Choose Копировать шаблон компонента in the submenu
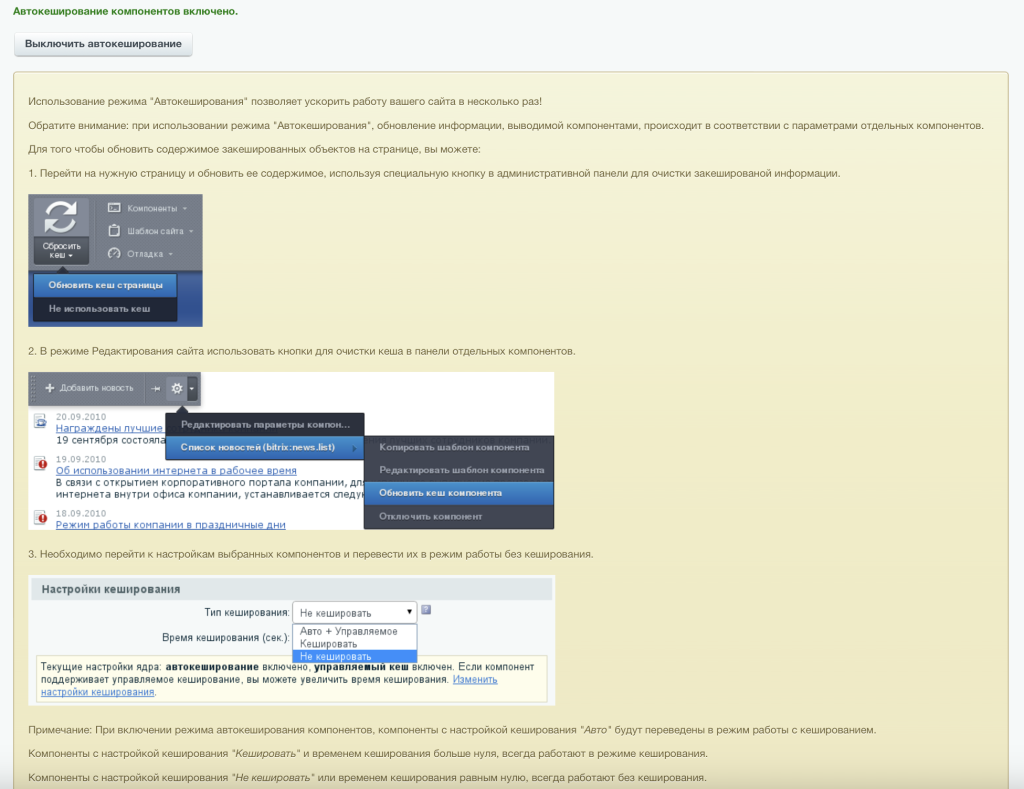This screenshot has height=789, width=1024. pos(458,447)
